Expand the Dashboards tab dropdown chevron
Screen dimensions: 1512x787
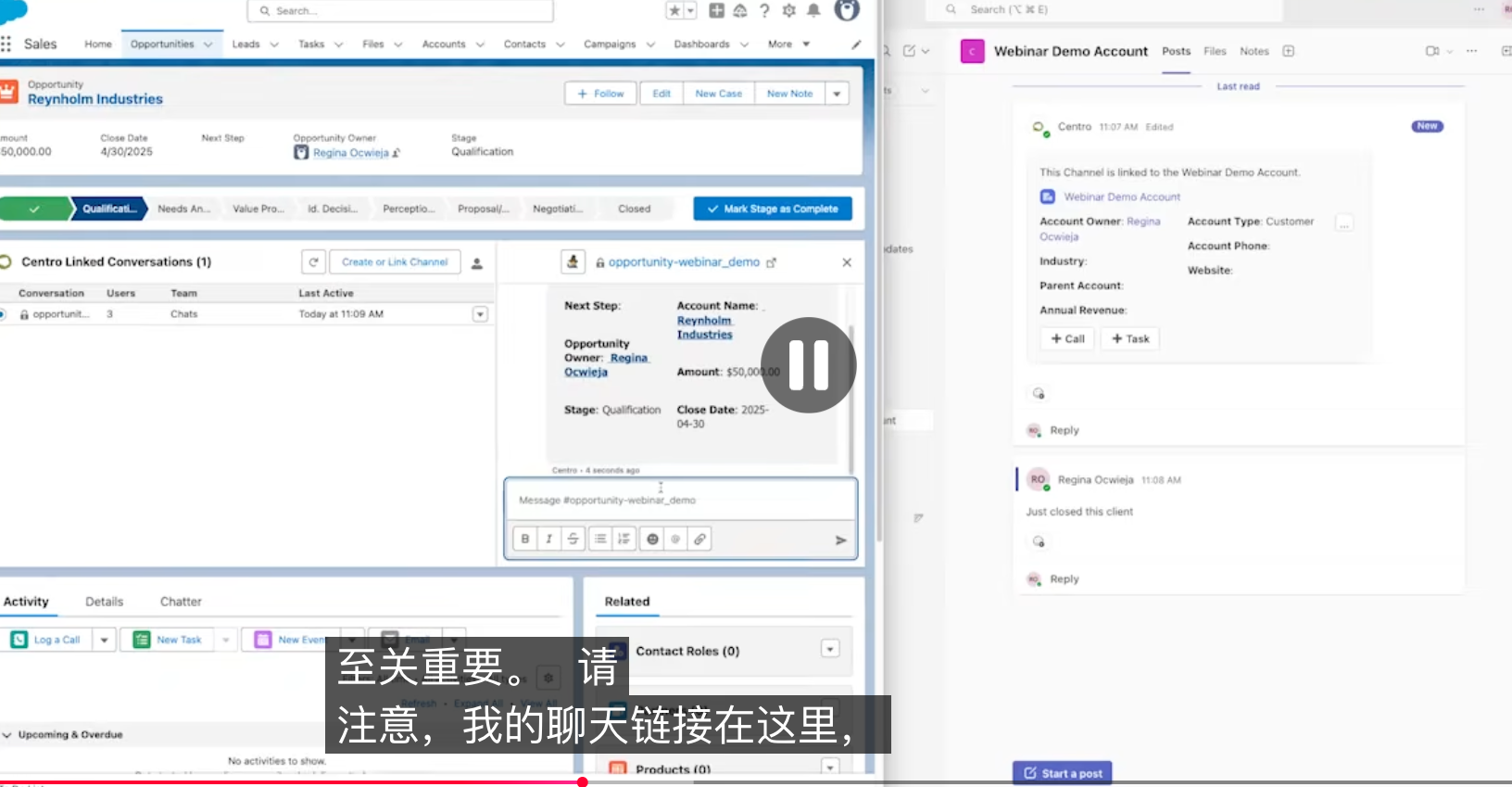coord(744,44)
